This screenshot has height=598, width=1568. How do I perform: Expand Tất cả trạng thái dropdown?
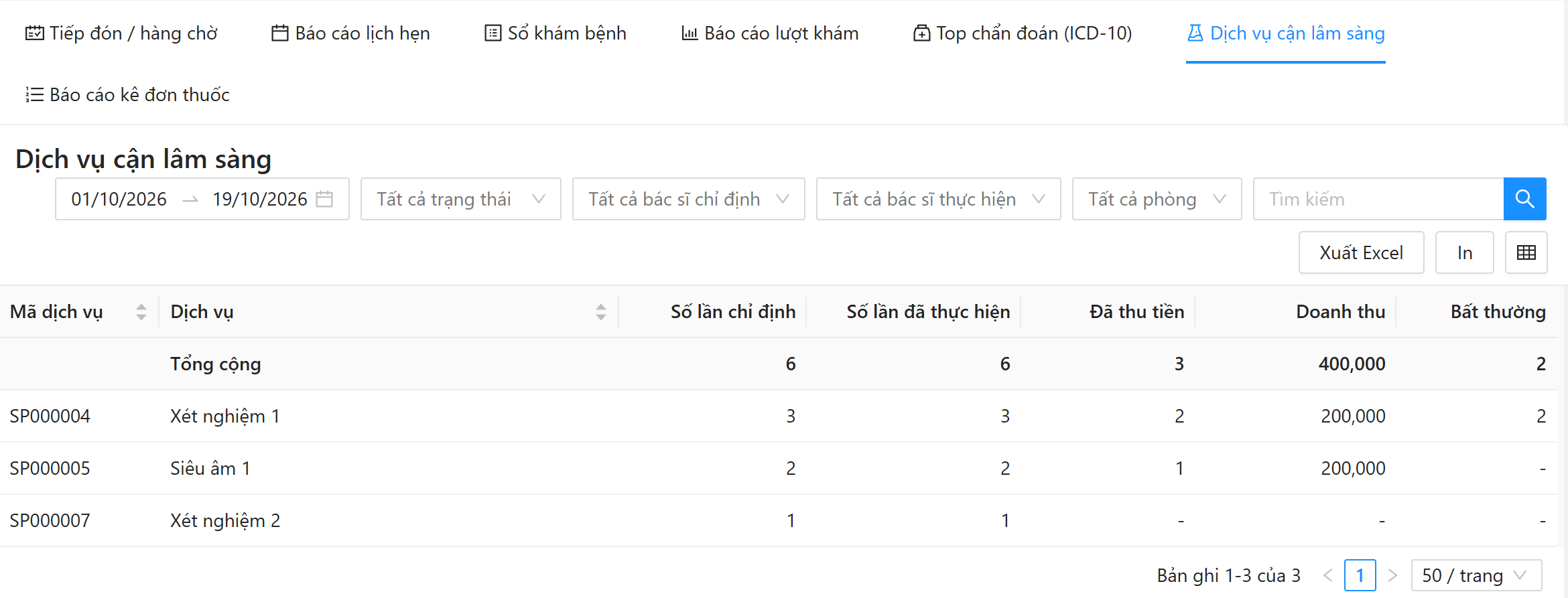[x=461, y=199]
